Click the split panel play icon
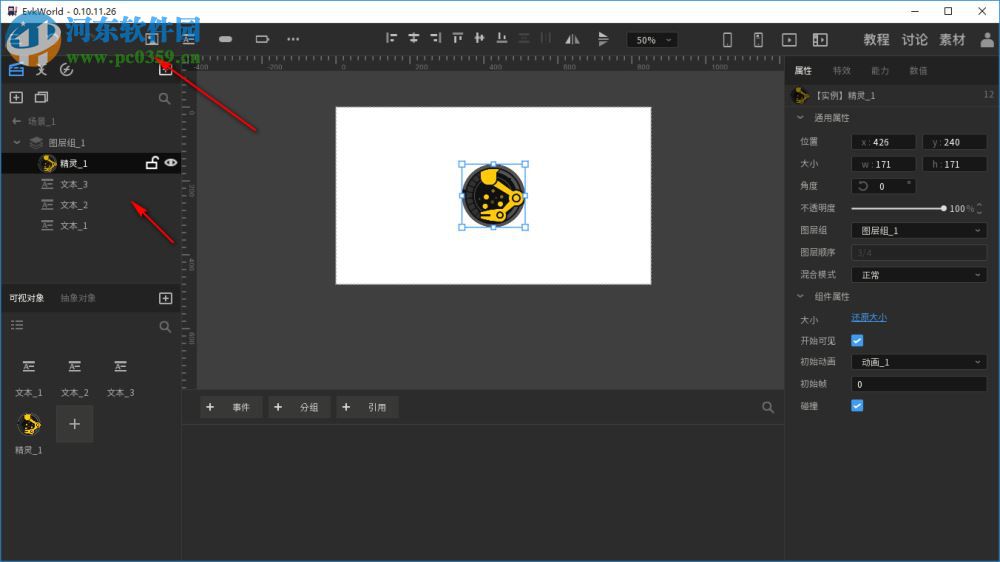The height and width of the screenshot is (562, 1000). (x=820, y=40)
